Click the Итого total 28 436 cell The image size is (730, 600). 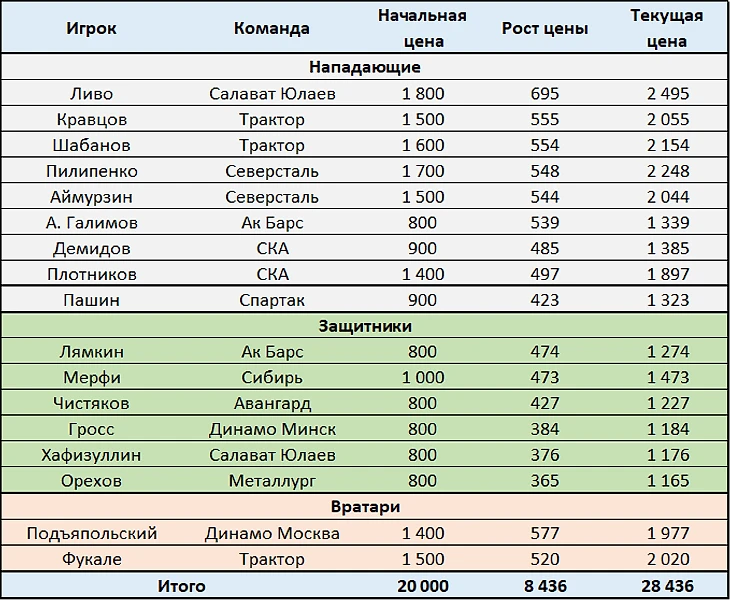[x=668, y=586]
